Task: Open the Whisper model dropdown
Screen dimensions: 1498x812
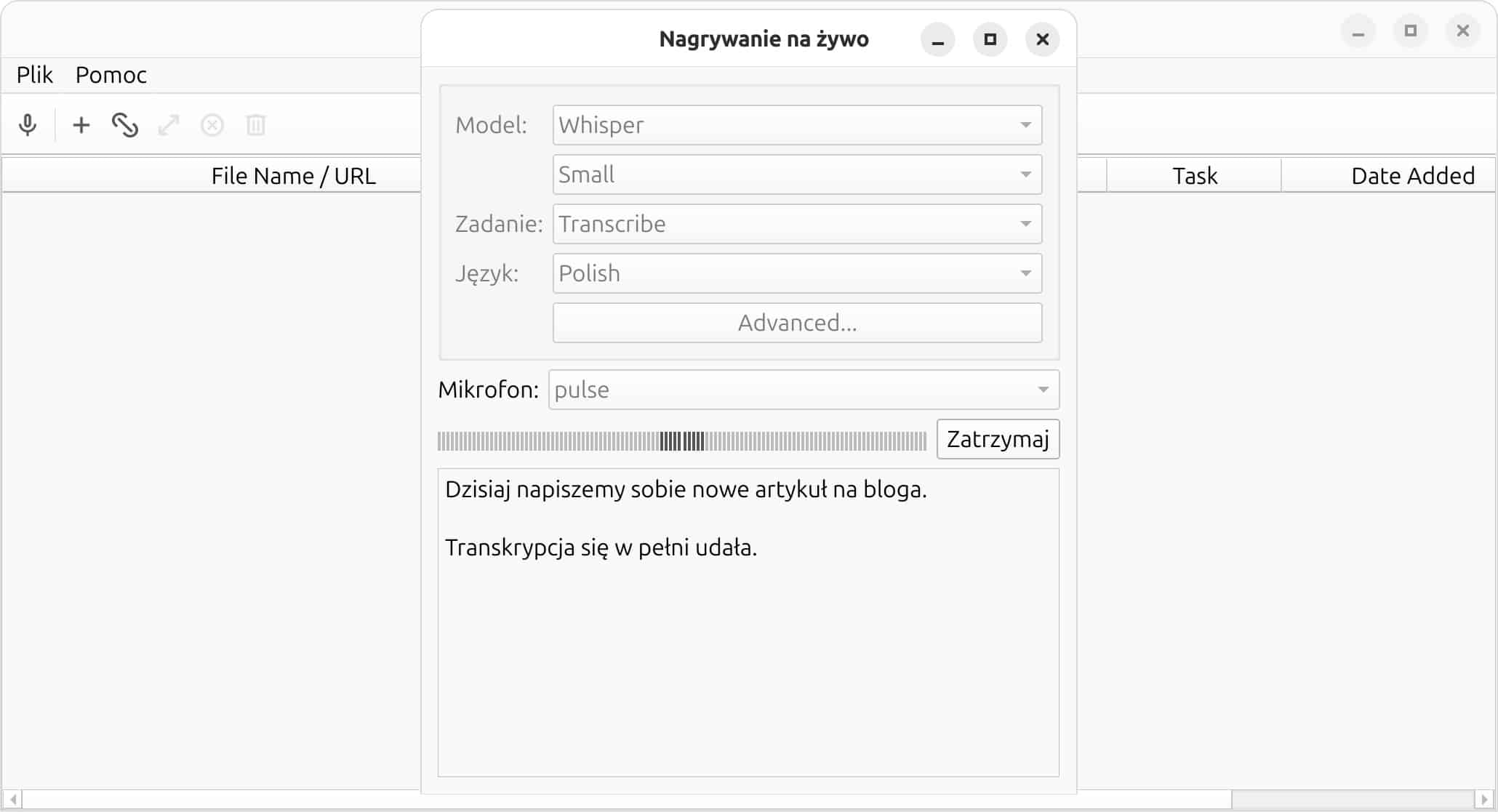Action: point(797,125)
